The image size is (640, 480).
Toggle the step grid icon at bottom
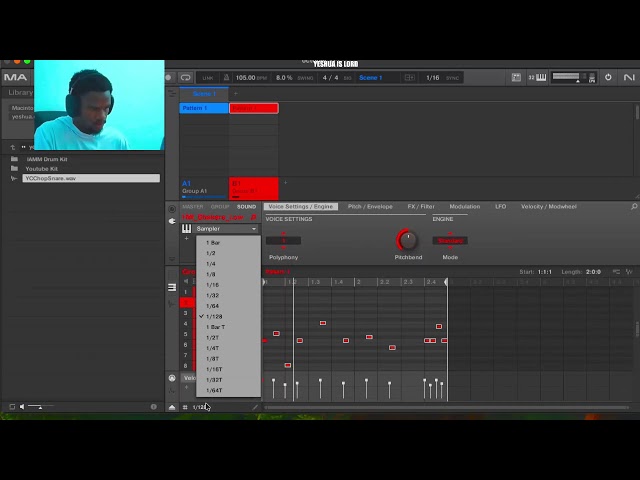(185, 407)
